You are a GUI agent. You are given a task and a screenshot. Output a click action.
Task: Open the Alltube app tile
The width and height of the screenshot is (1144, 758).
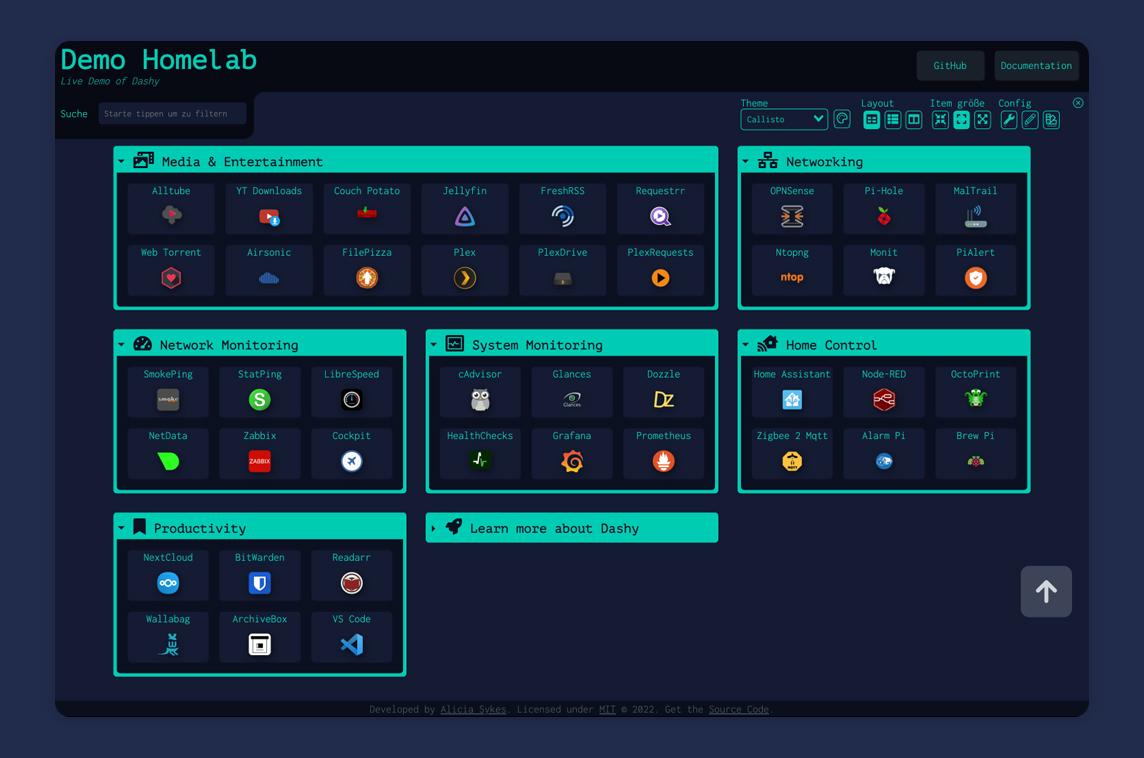coord(171,208)
